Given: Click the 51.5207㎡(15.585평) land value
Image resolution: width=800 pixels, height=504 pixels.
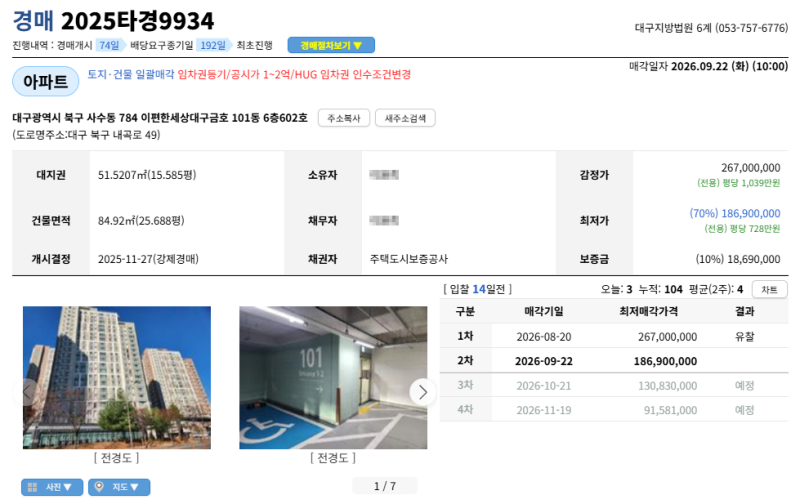Looking at the screenshot, I should tap(147, 175).
